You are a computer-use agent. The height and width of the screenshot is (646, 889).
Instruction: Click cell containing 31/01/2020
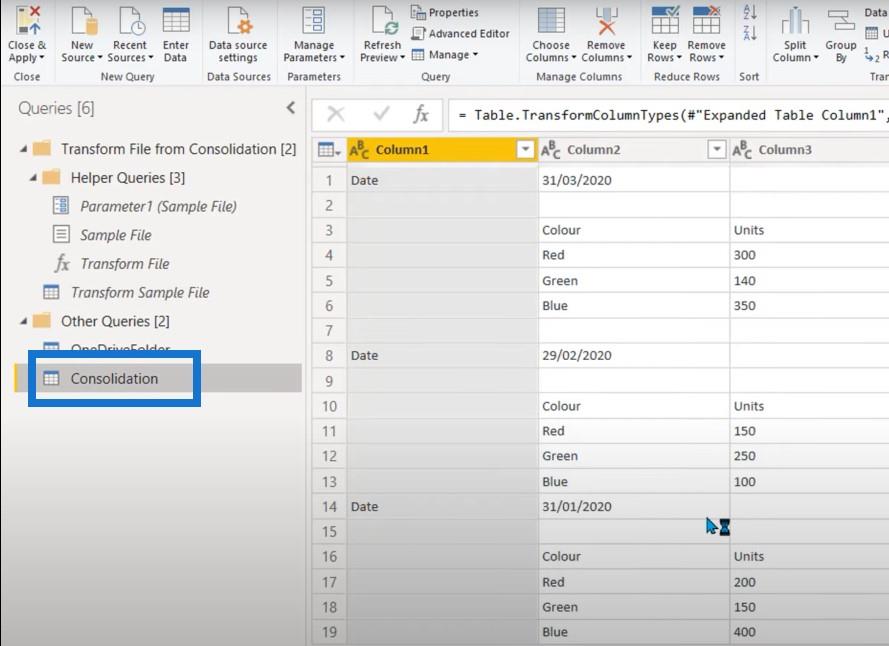634,506
